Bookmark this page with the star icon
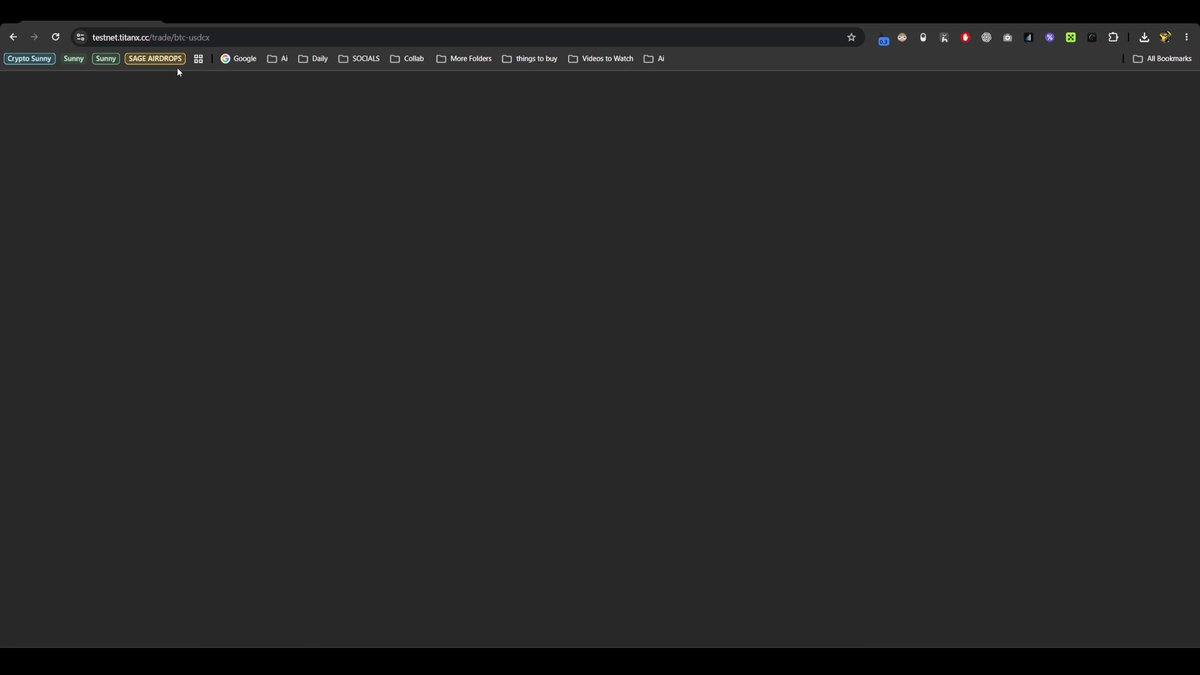 point(851,37)
